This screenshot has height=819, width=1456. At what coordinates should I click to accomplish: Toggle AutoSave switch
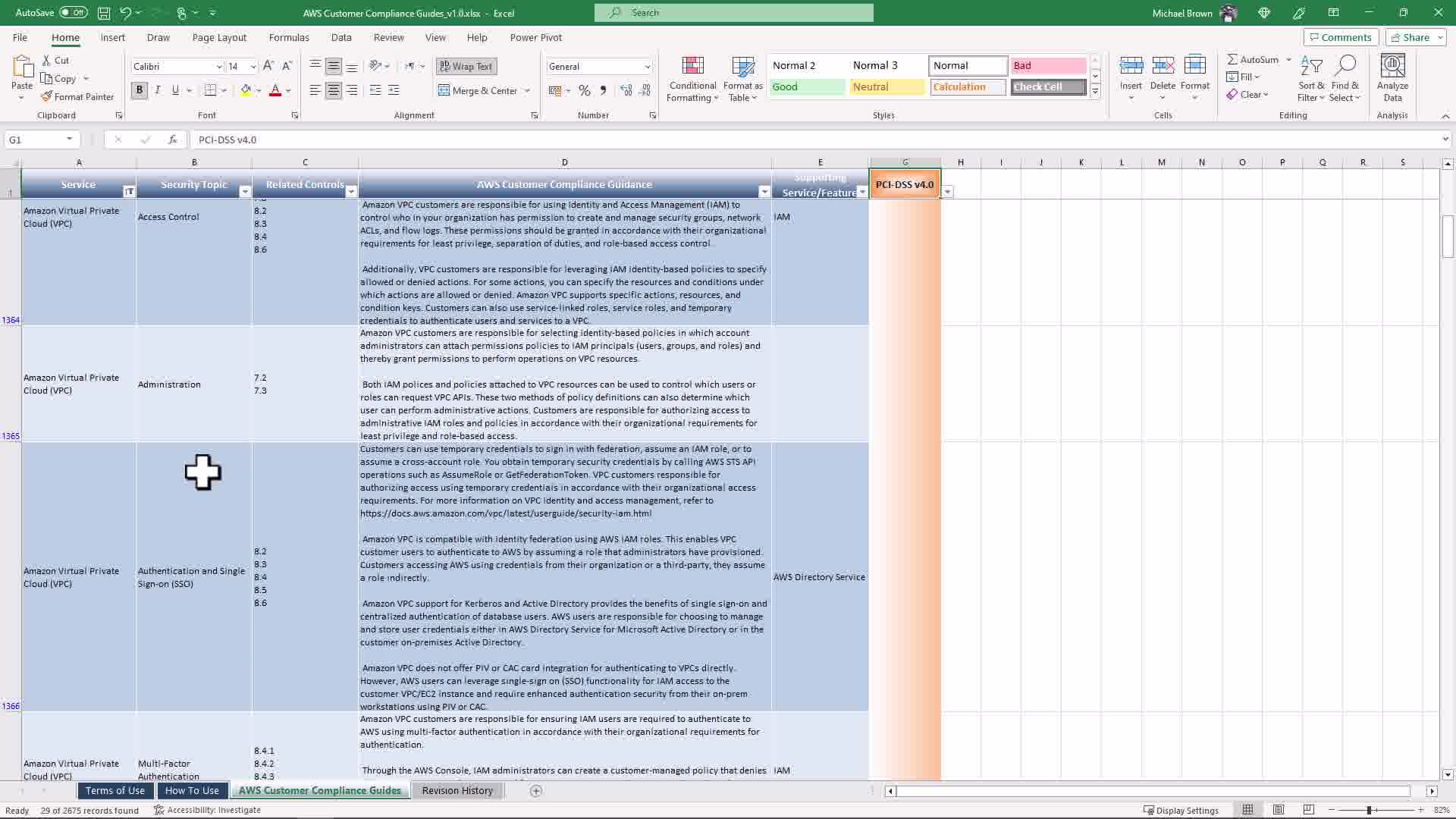pos(74,13)
